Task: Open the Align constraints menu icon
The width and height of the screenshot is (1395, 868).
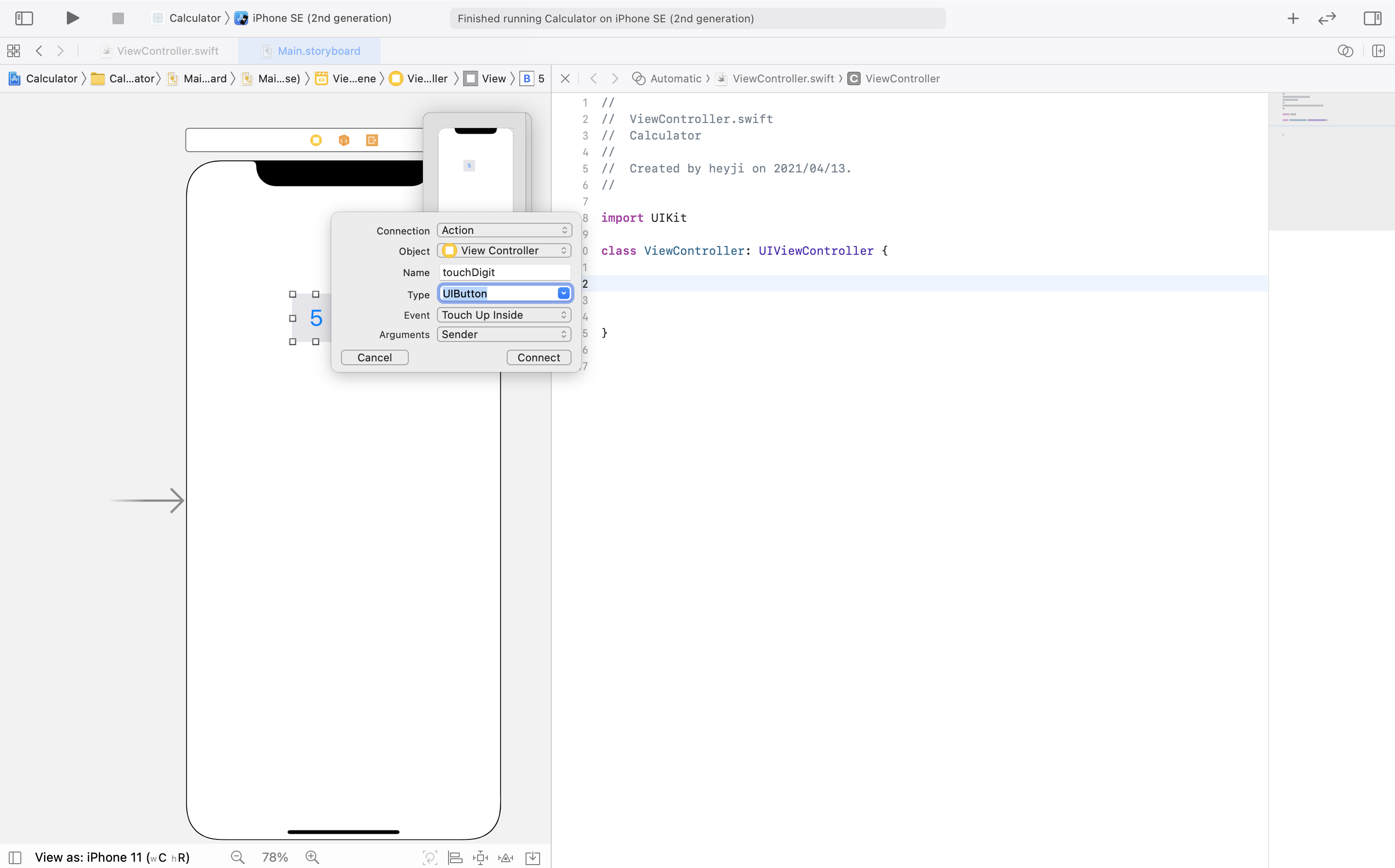Action: pos(455,857)
